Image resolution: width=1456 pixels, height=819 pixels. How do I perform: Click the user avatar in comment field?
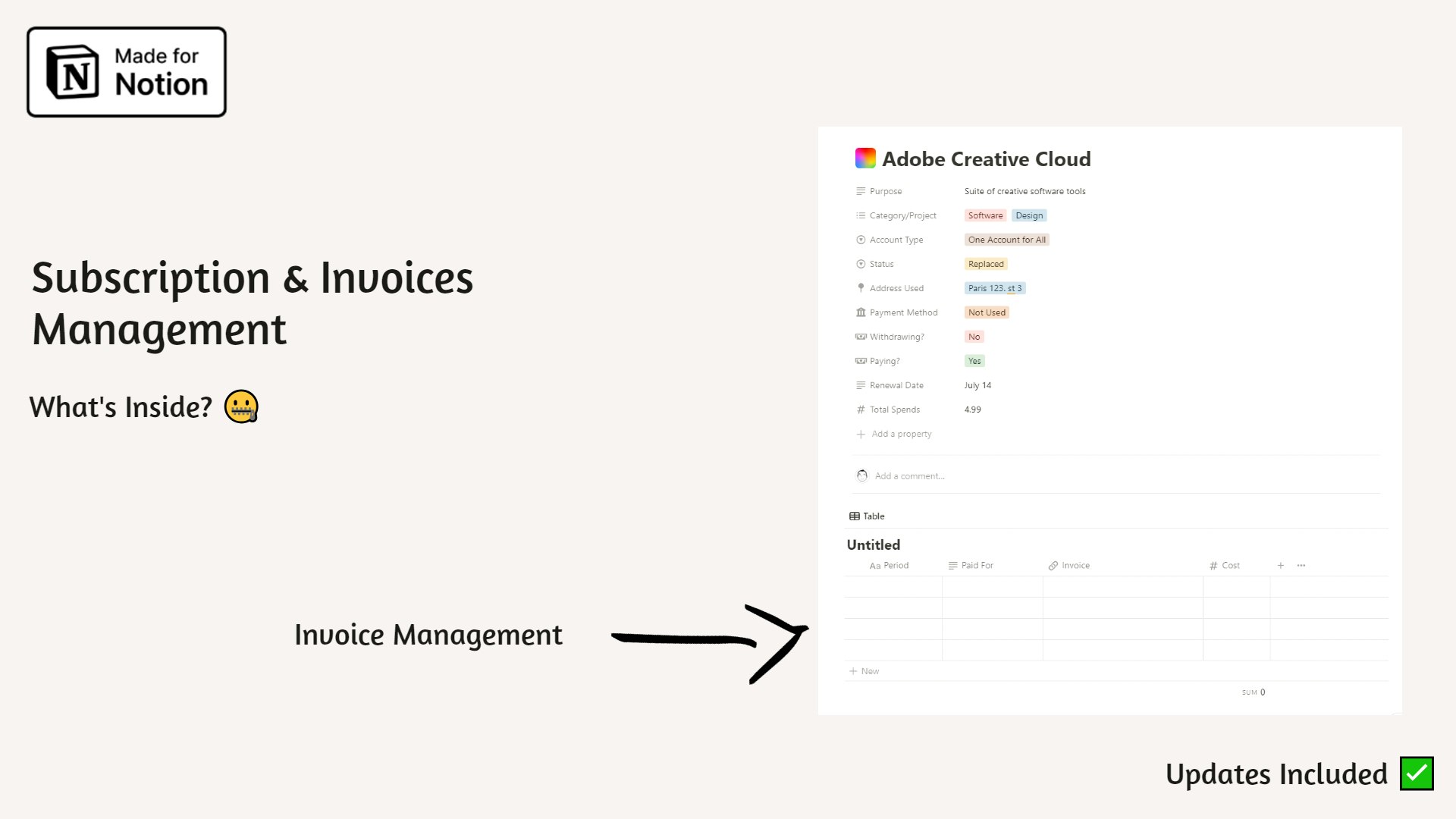(862, 475)
